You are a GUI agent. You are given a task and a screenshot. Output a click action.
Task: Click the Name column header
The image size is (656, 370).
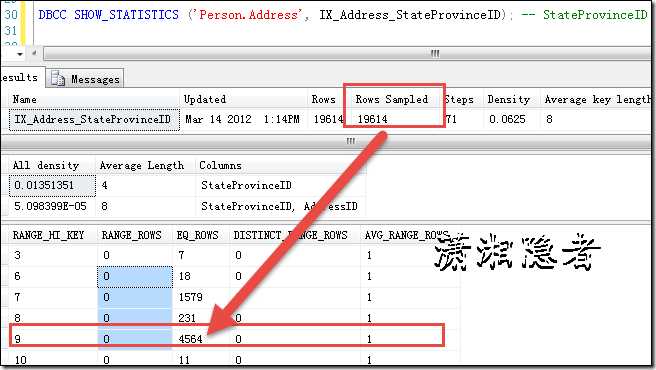tap(95, 100)
